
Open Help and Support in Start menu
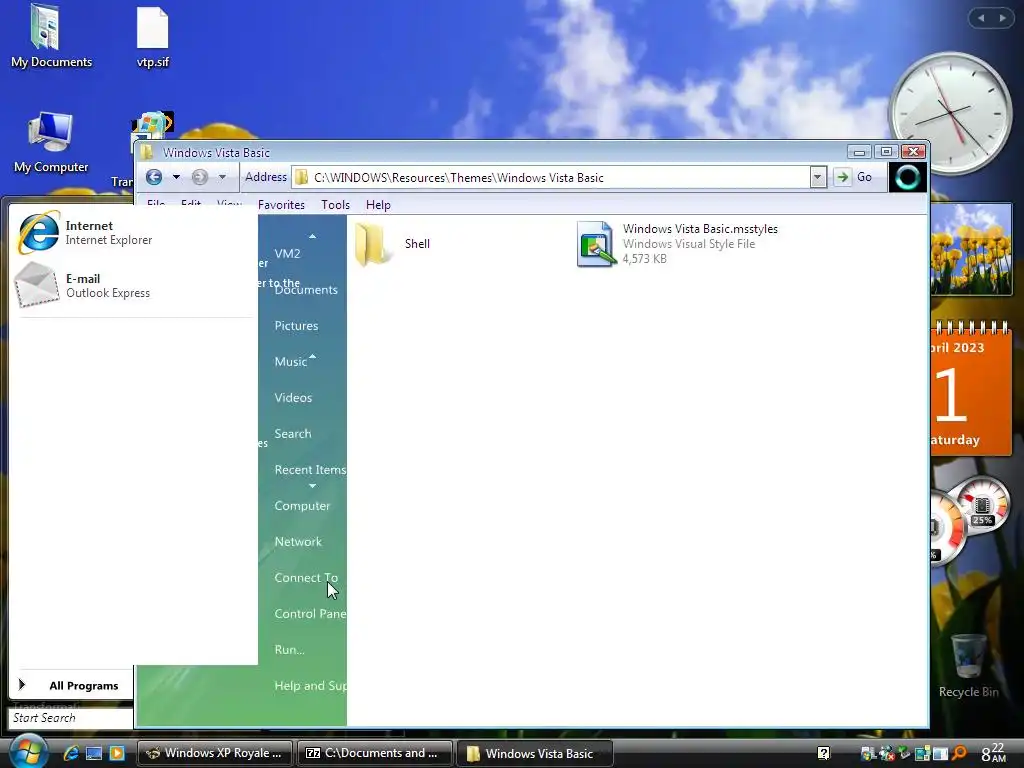tap(310, 686)
